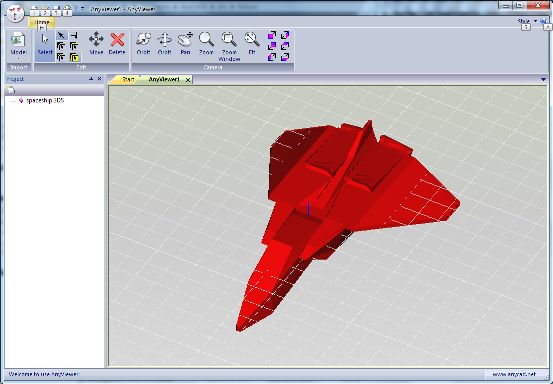
Task: Open the Style dropdown in the ribbon
Action: [x=527, y=21]
